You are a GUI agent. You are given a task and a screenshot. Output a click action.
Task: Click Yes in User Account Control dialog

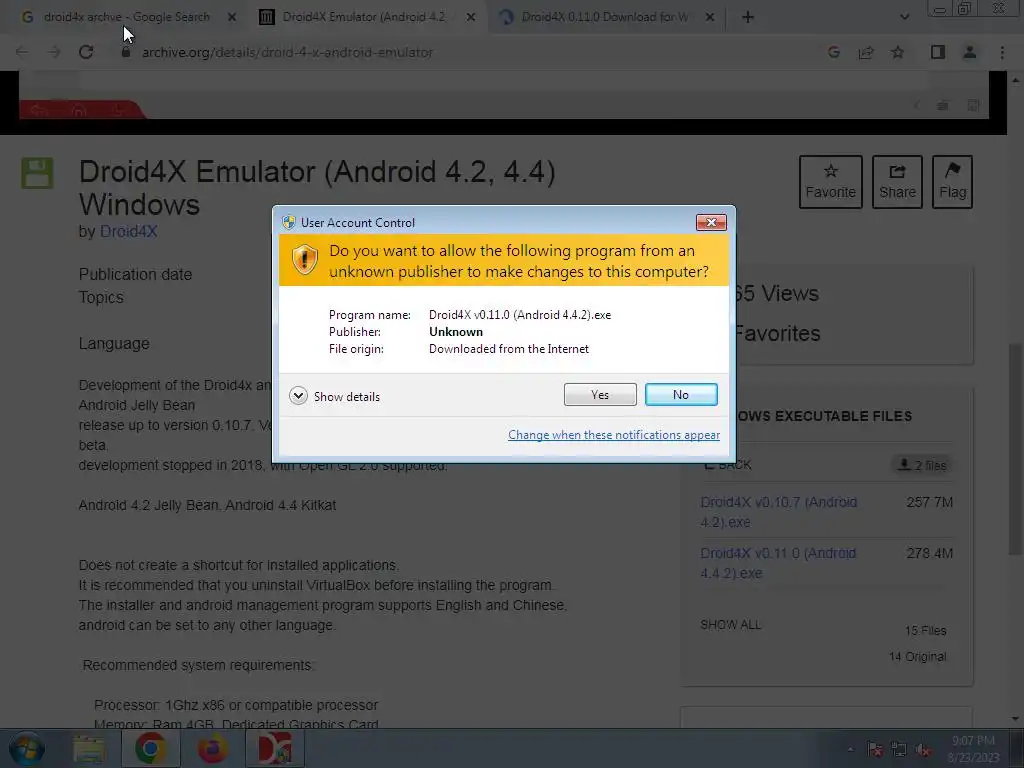click(600, 394)
